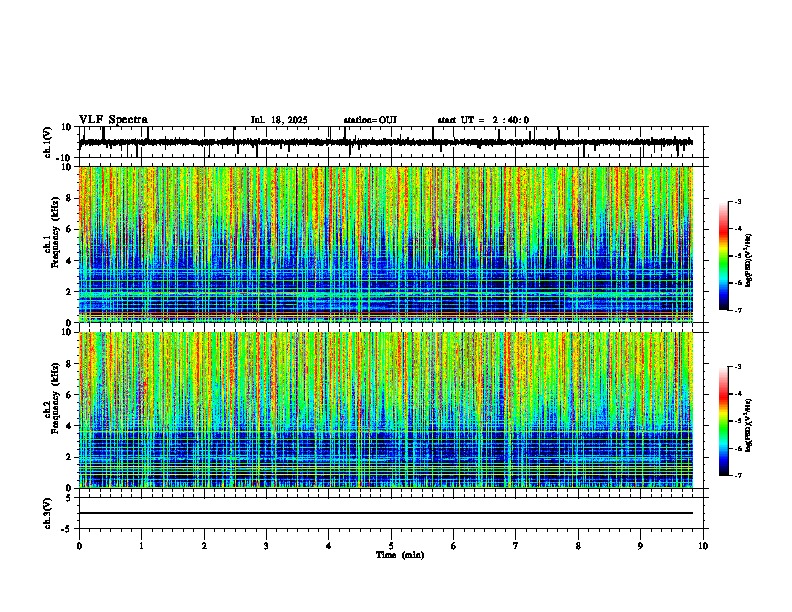Click the ch.2 spectrogram color scale bar
This screenshot has width=792, height=612.
[723, 421]
